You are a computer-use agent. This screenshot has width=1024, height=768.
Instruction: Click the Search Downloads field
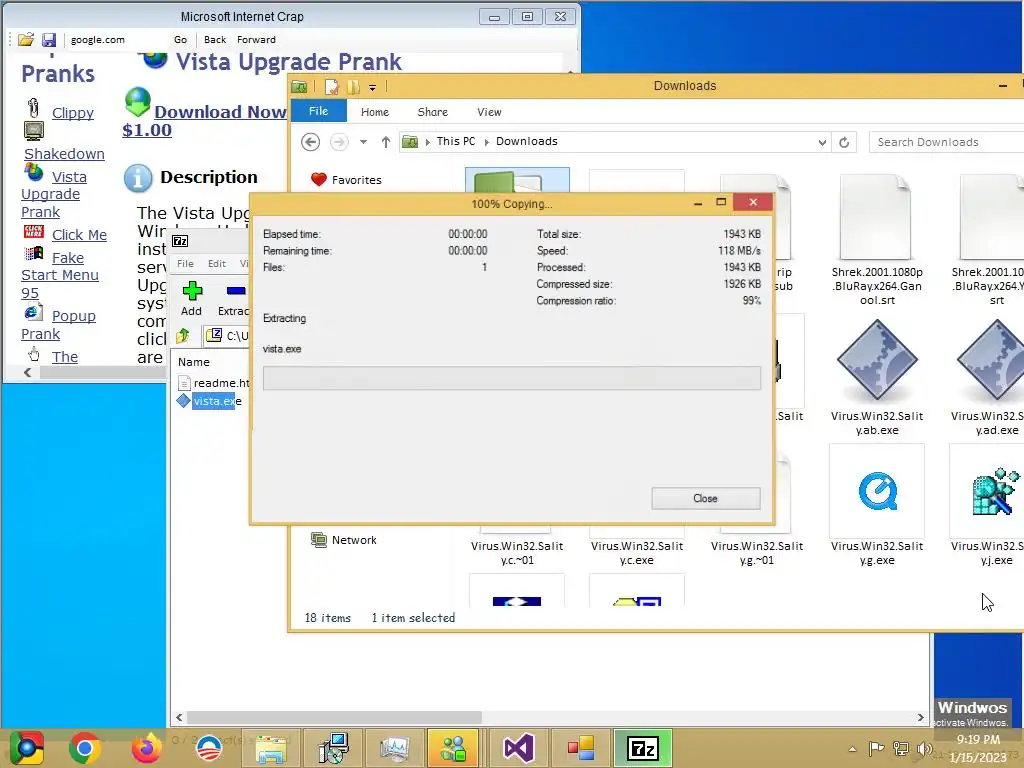pyautogui.click(x=947, y=142)
